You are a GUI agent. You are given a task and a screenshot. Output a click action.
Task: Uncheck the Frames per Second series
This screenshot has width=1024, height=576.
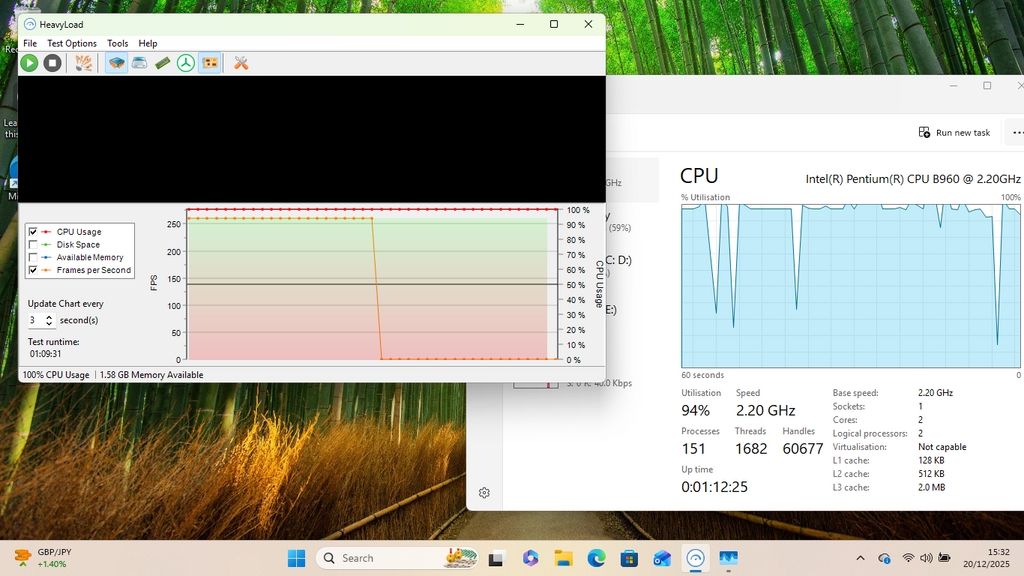(33, 270)
